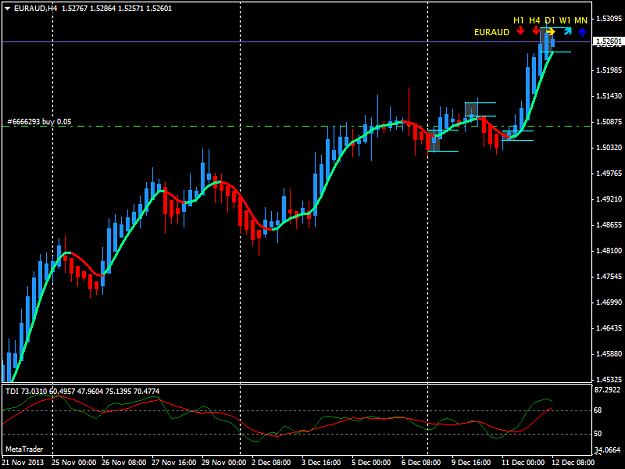Click price scale value 1.50320

click(x=609, y=147)
